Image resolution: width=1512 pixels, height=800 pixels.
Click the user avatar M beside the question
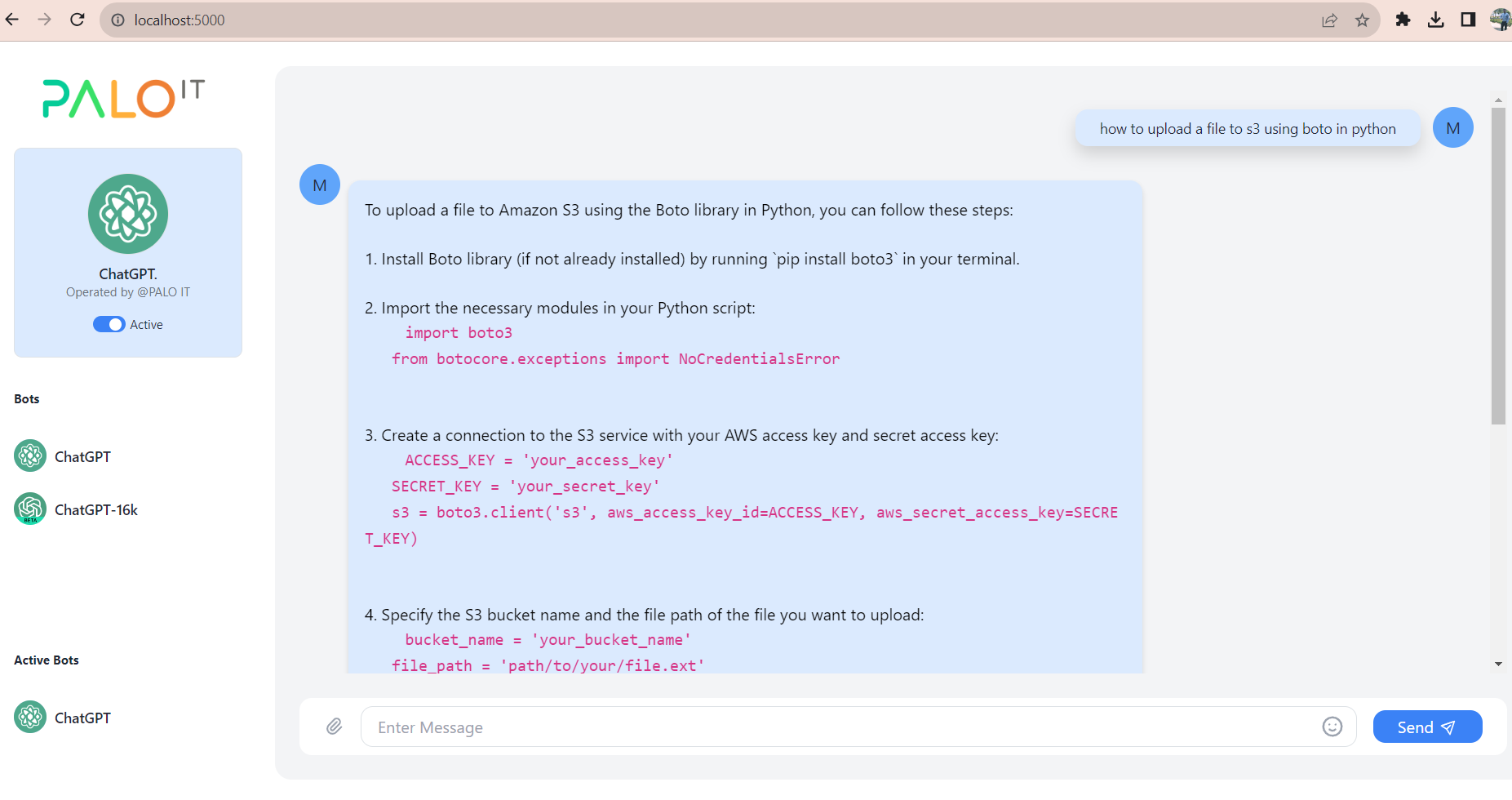point(1453,128)
